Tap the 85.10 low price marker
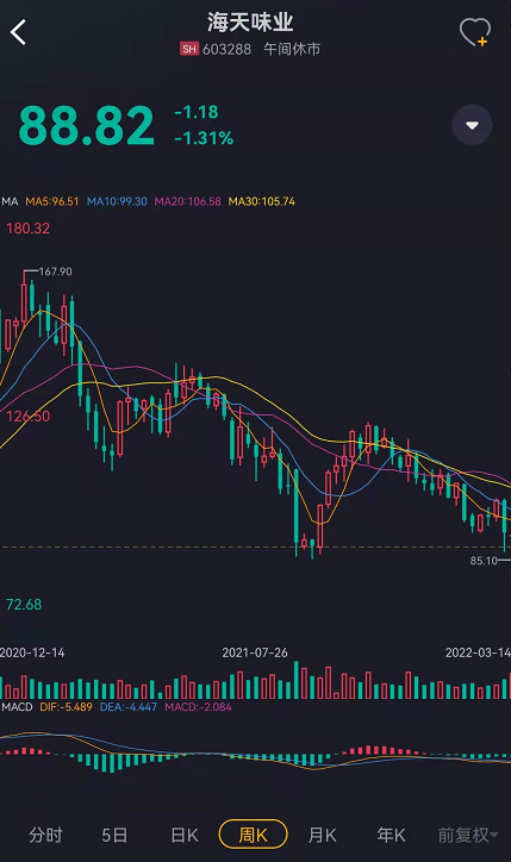This screenshot has width=512, height=862. tap(484, 561)
